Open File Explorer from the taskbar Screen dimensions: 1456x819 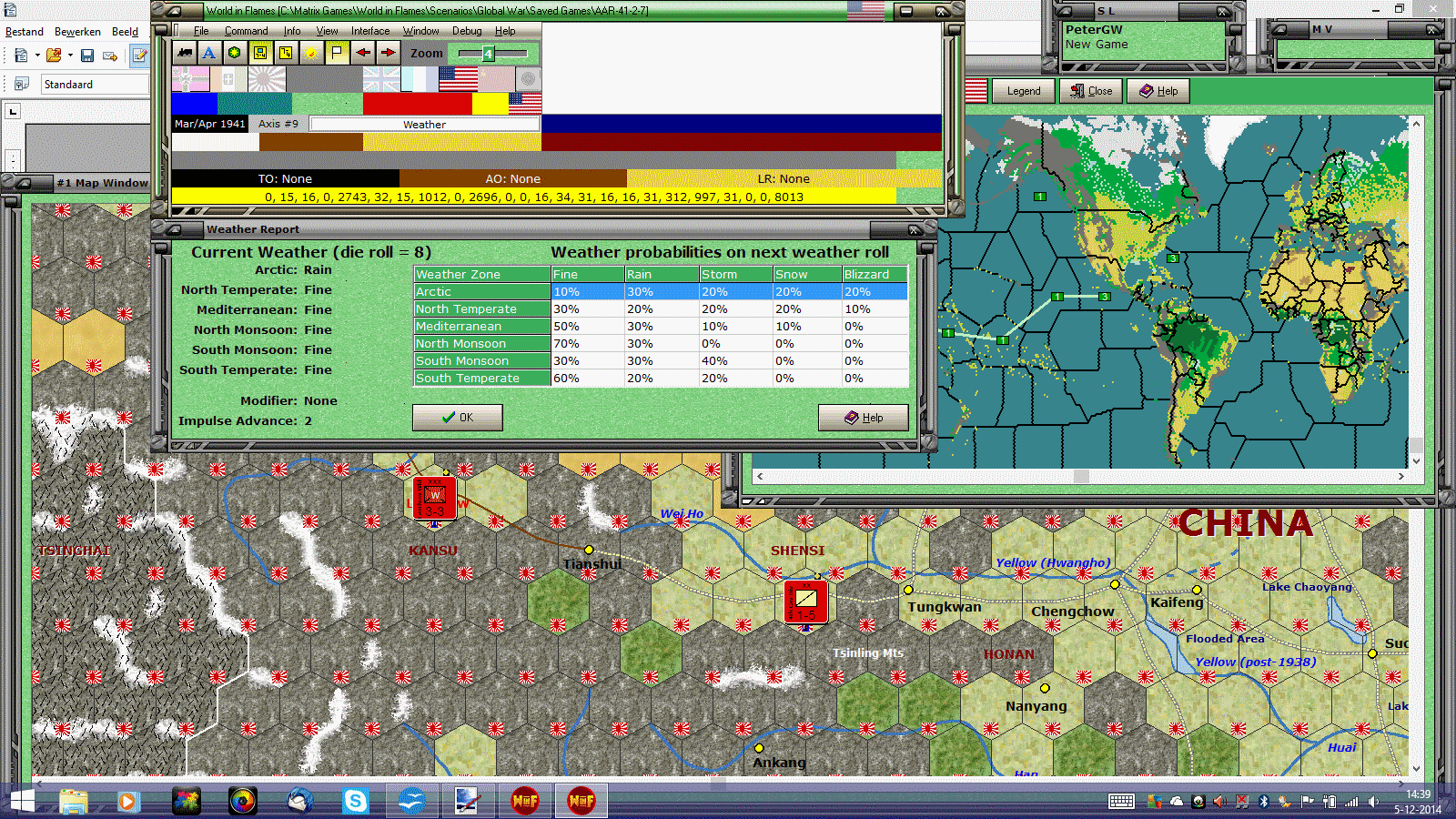[74, 801]
